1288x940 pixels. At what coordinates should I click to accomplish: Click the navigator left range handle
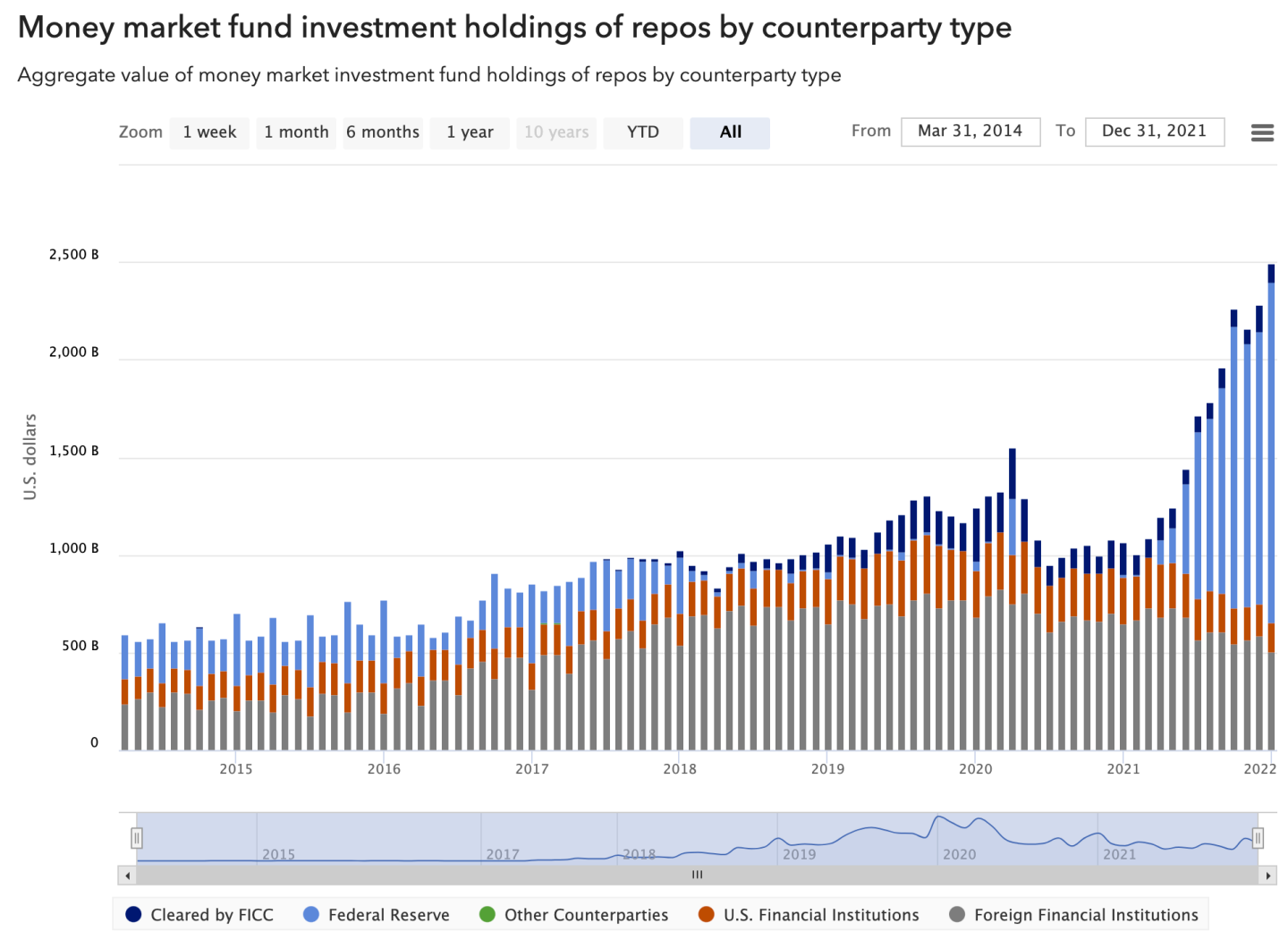(137, 838)
